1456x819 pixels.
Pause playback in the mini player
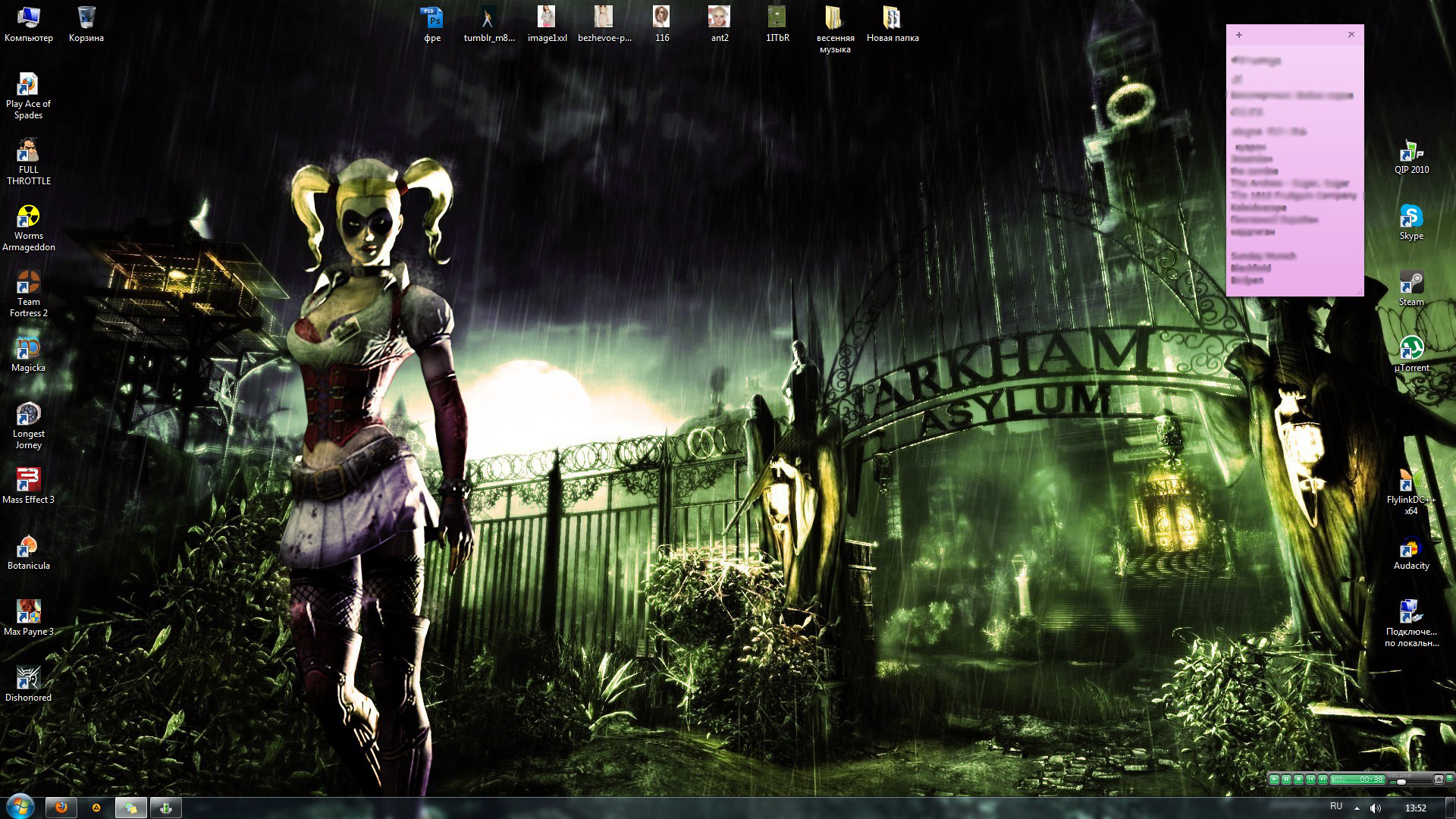coord(1286,779)
